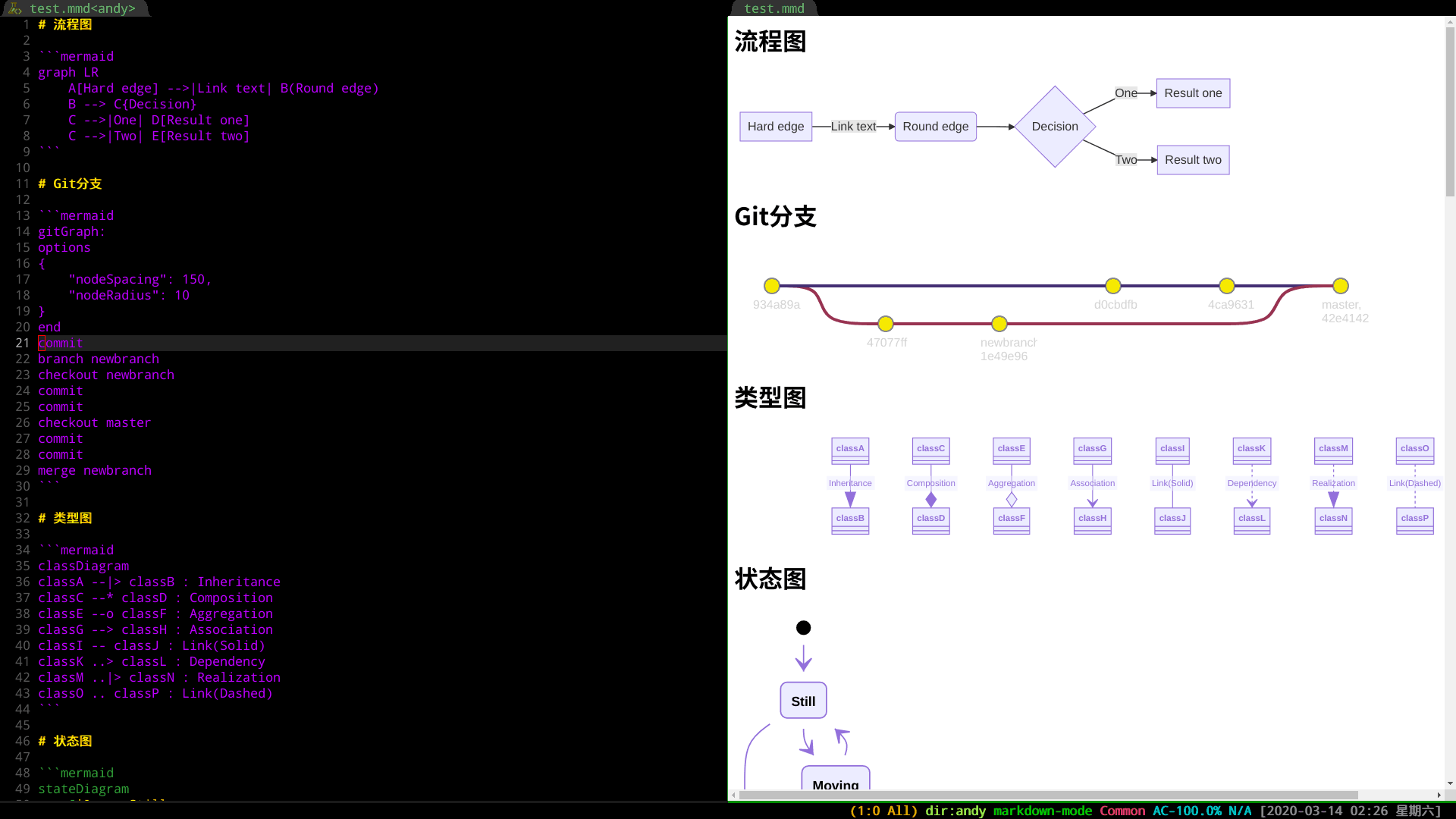Click the Decision diamond node in flowchart

[x=1054, y=127]
